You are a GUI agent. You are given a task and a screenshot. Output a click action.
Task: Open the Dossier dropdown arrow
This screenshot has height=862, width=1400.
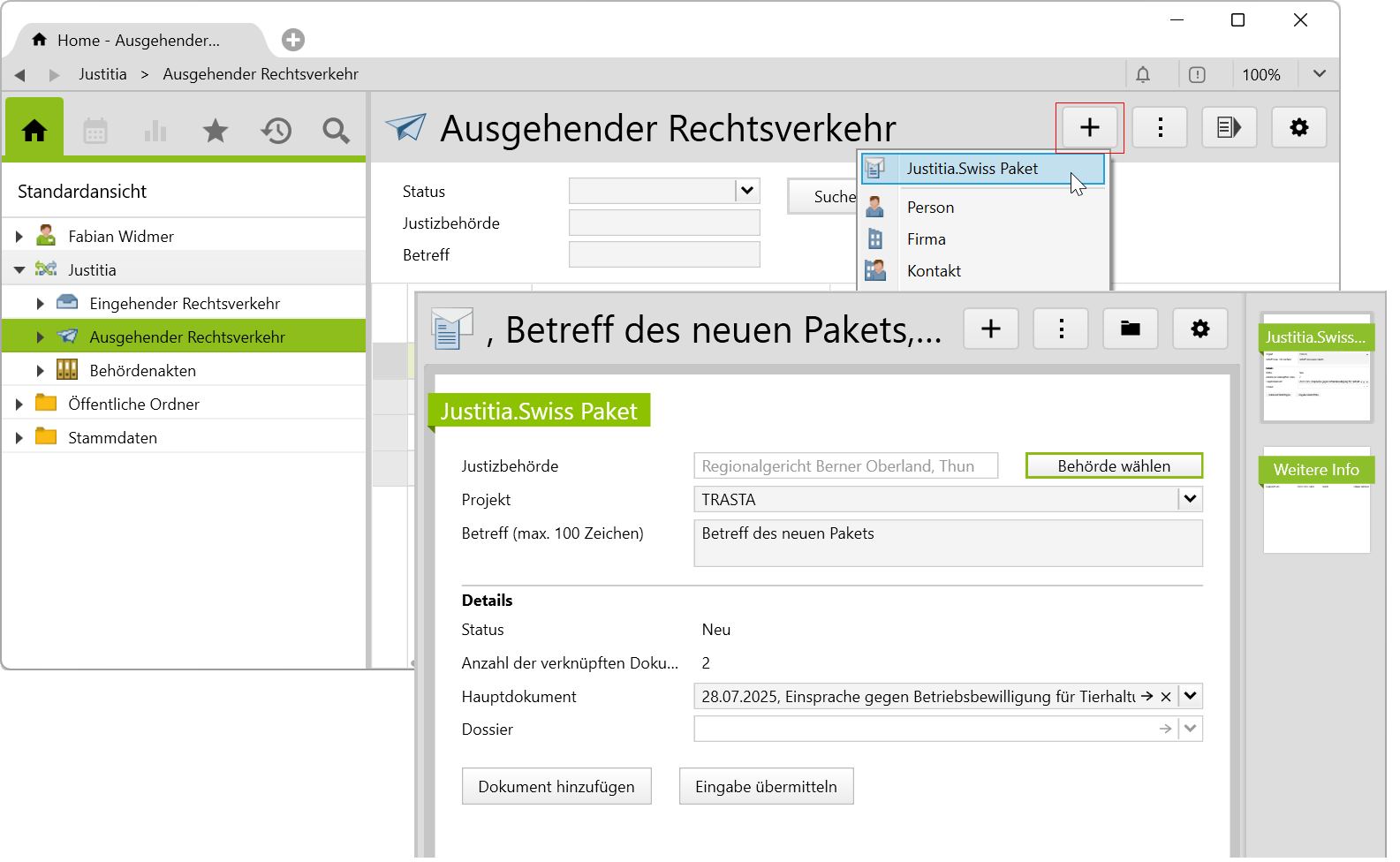[1191, 730]
